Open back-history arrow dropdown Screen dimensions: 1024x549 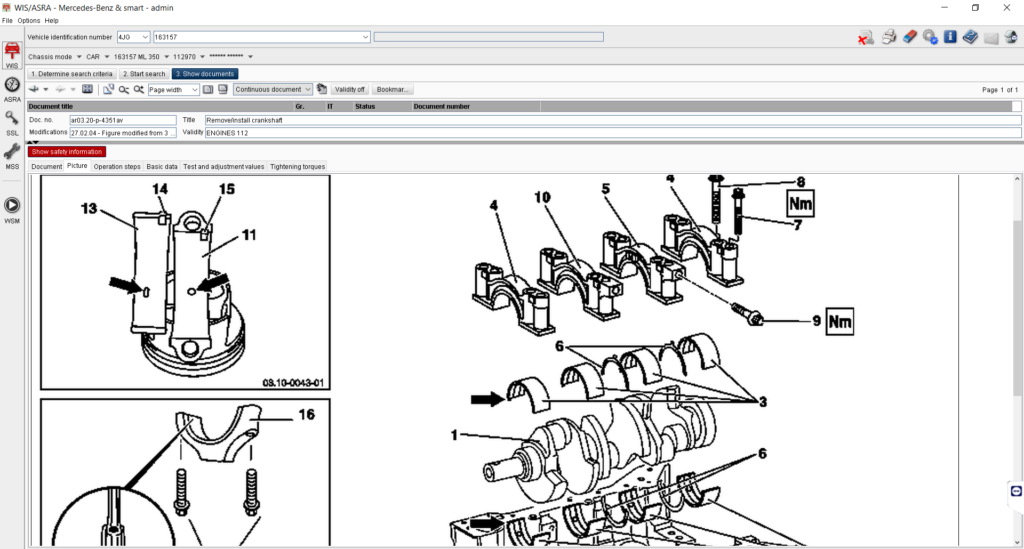(46, 89)
